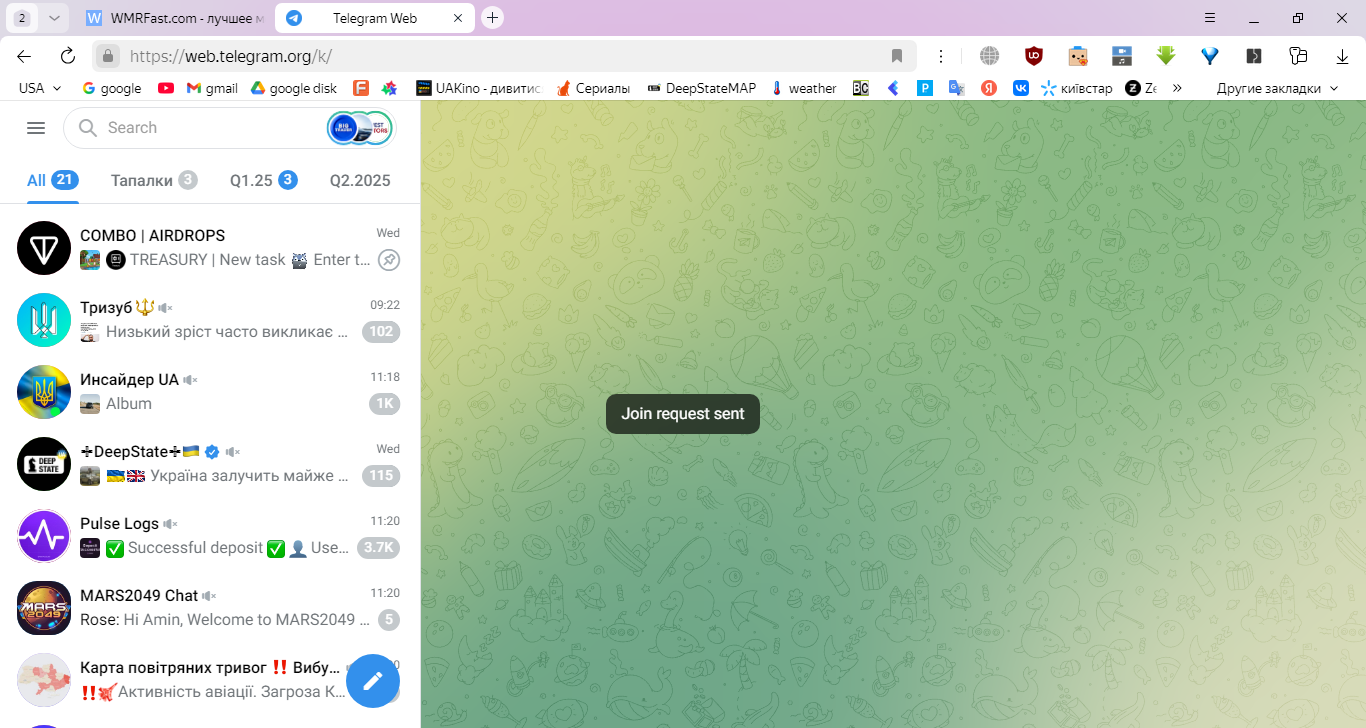Click the new message pencil button
Screen dimensions: 1366x728
(373, 681)
